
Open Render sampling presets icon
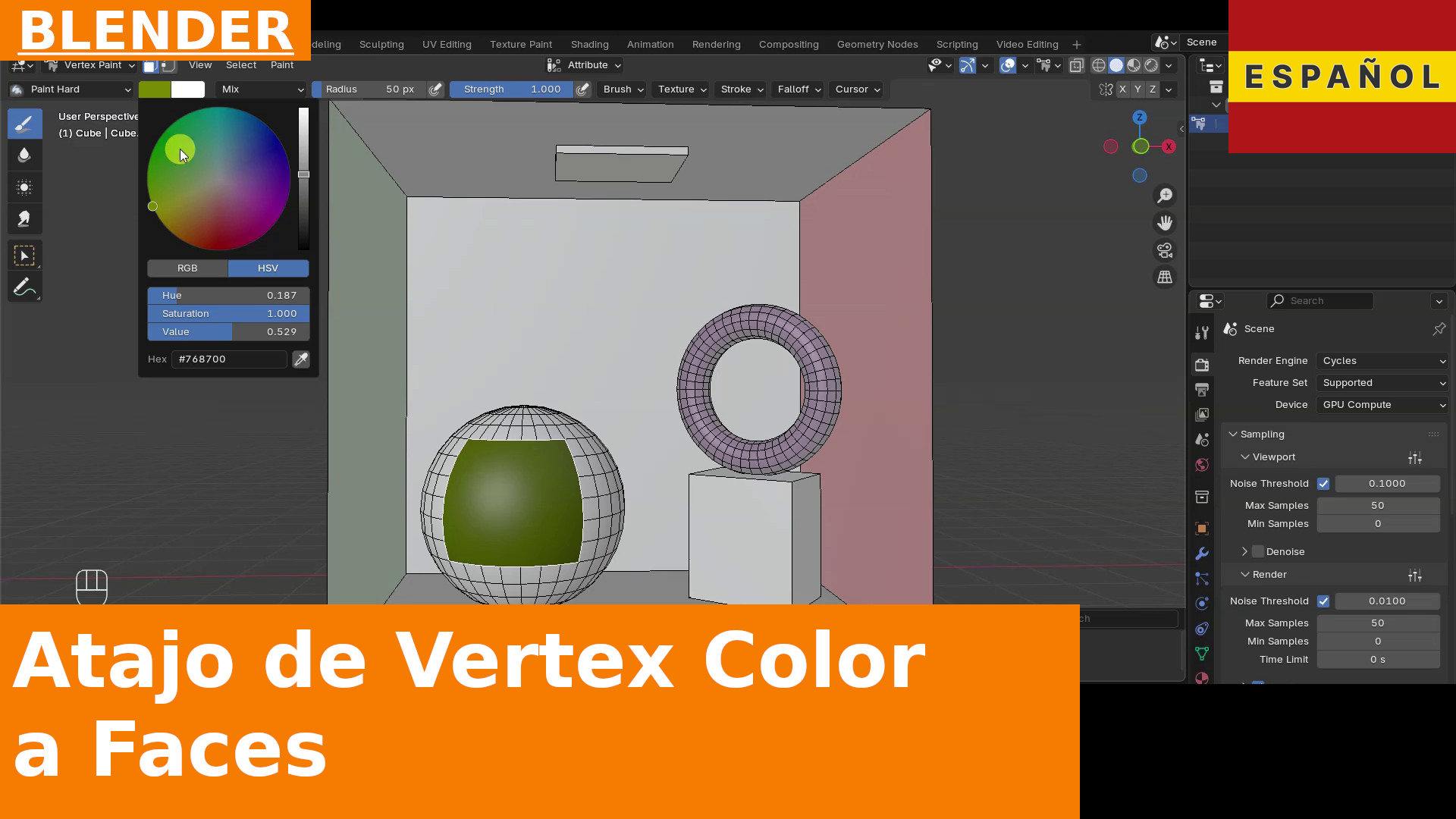(x=1415, y=576)
